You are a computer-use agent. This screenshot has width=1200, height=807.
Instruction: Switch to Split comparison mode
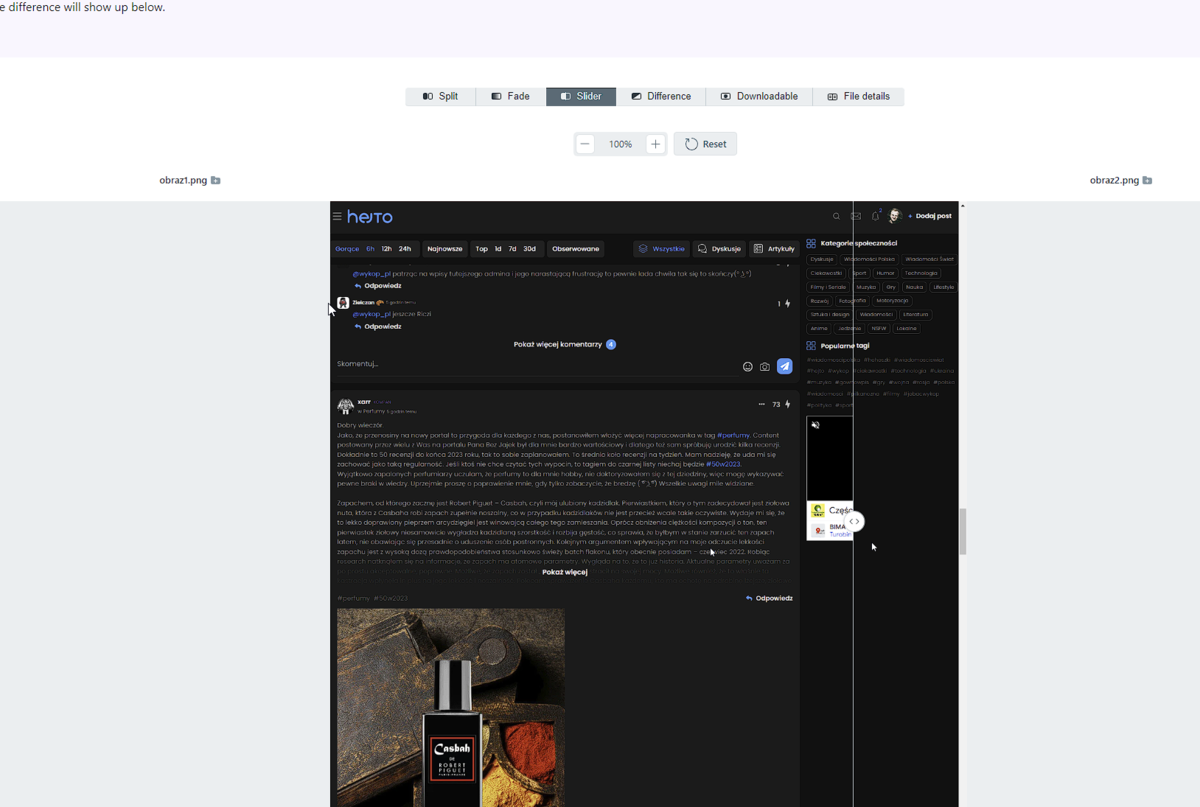(440, 97)
